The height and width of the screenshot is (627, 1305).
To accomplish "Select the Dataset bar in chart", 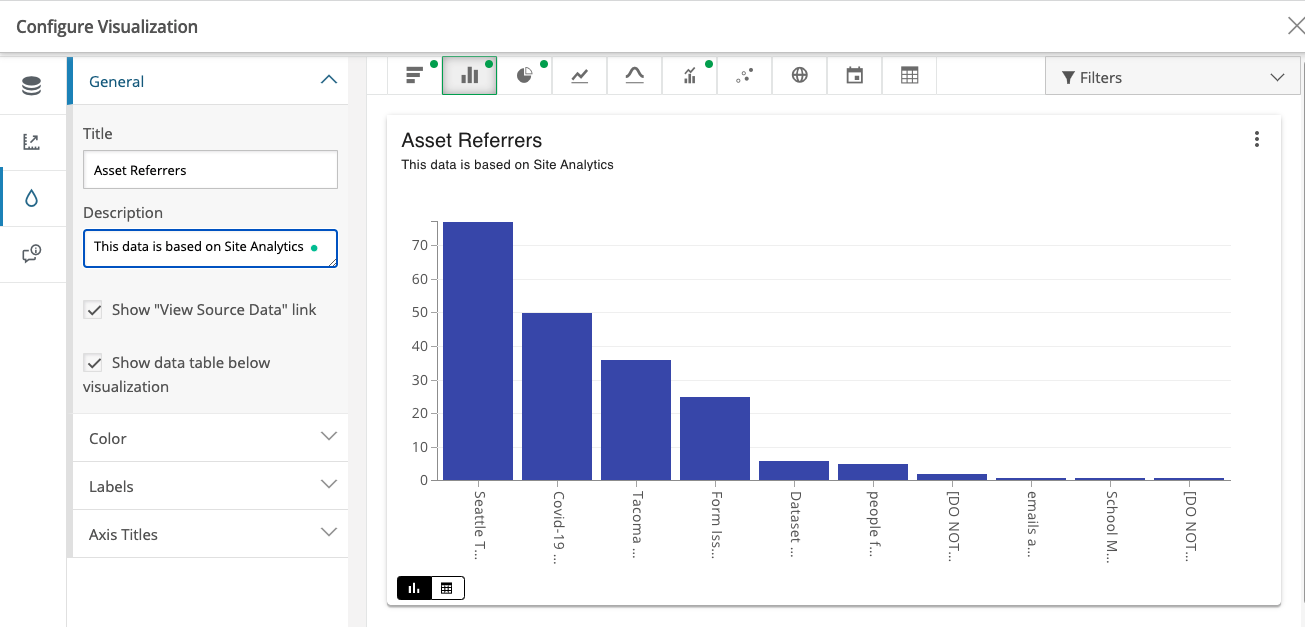I will point(794,470).
